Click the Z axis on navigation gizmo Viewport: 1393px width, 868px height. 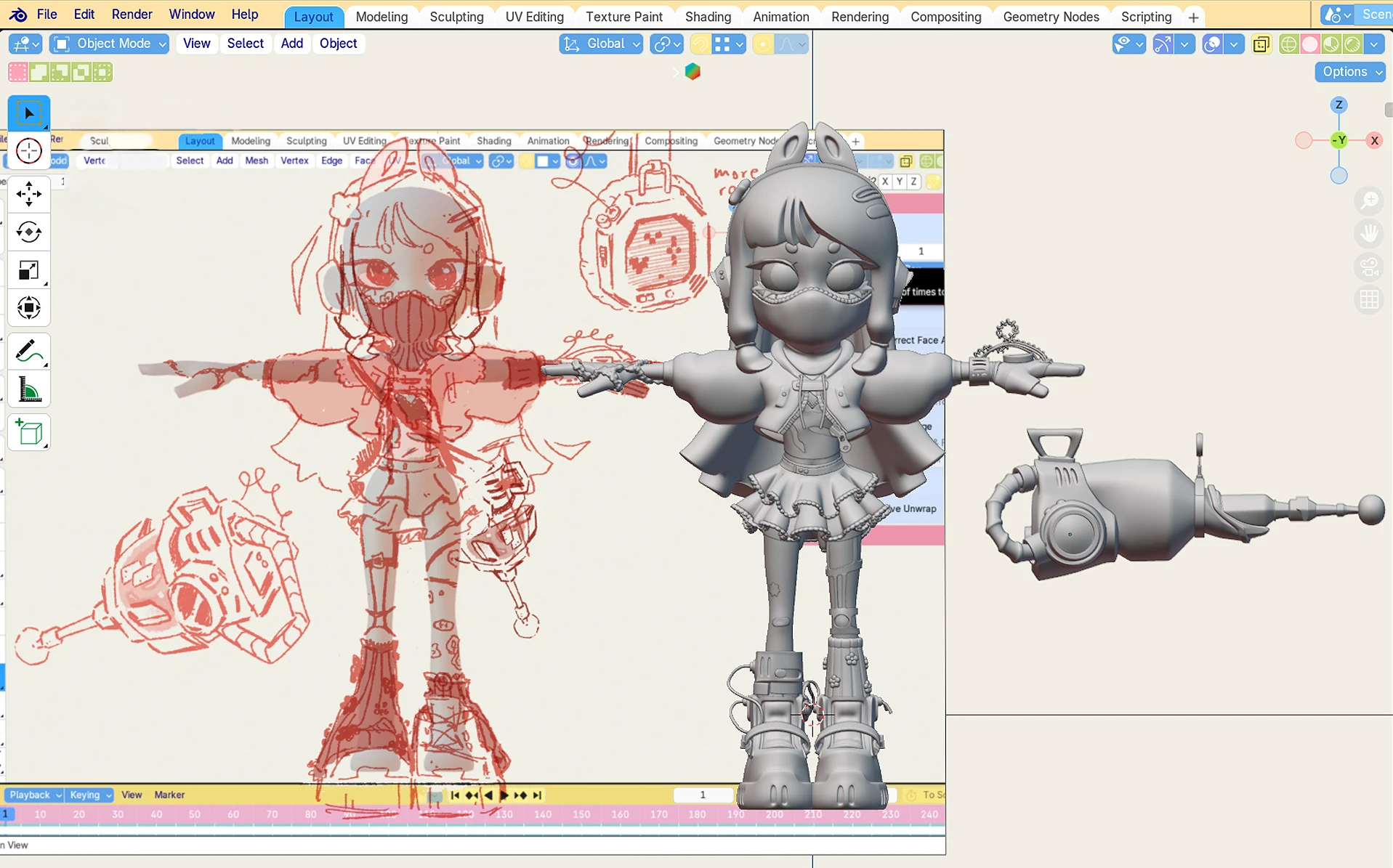click(x=1339, y=105)
